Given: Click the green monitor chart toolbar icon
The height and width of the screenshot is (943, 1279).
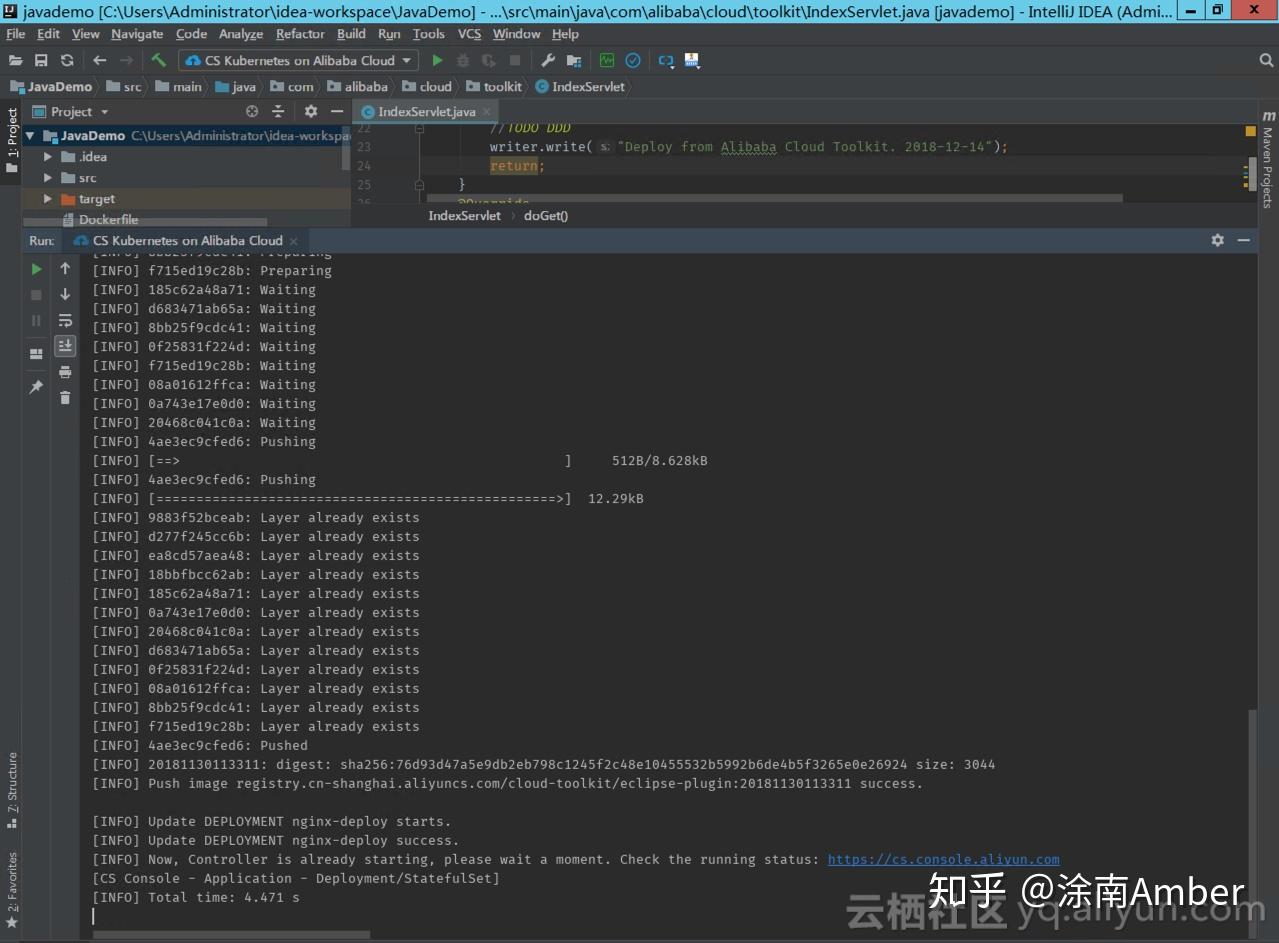Looking at the screenshot, I should pyautogui.click(x=607, y=60).
